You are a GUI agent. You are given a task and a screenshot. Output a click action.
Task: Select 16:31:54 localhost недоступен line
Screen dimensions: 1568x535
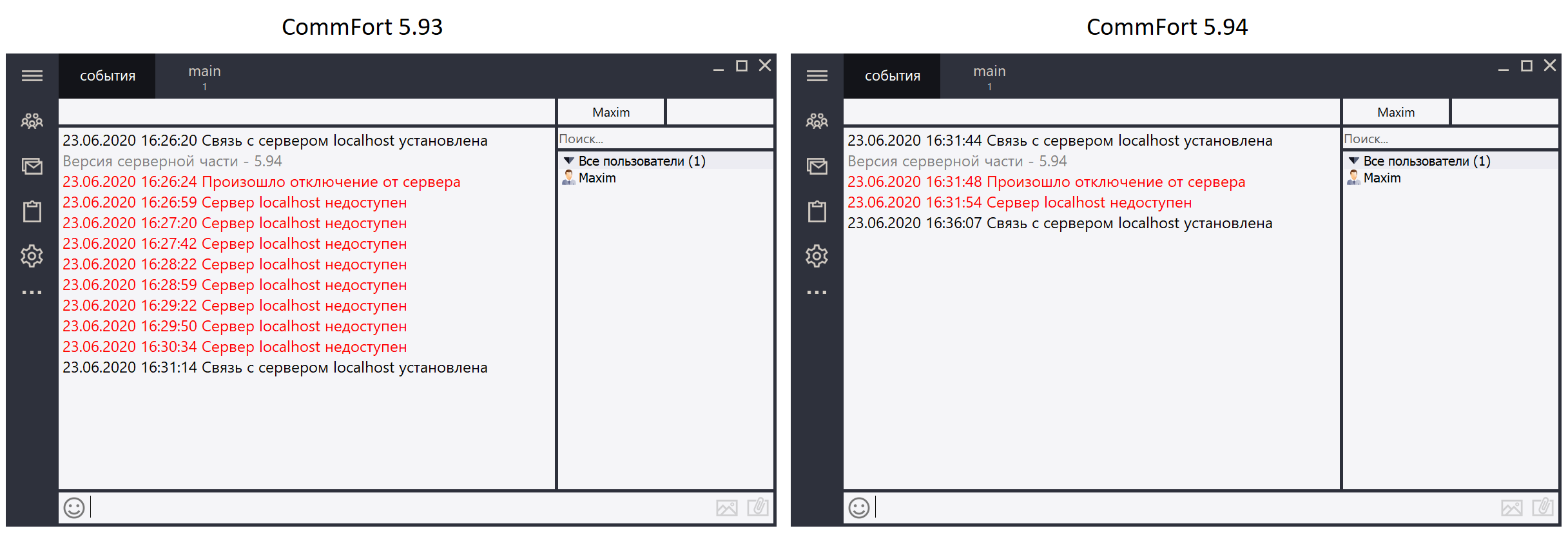tap(1020, 202)
